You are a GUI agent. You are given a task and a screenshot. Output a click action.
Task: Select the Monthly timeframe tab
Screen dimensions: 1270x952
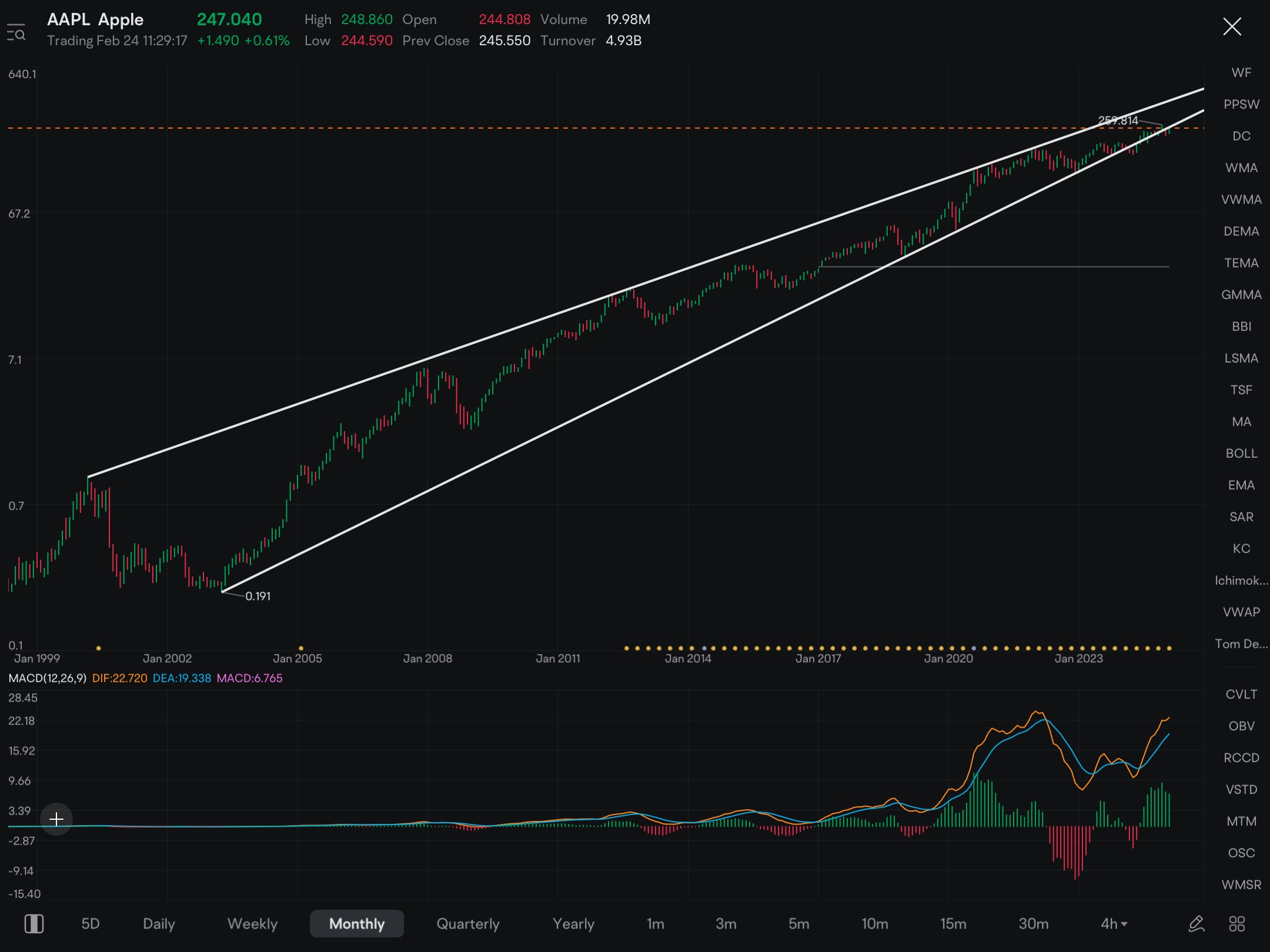(x=357, y=923)
